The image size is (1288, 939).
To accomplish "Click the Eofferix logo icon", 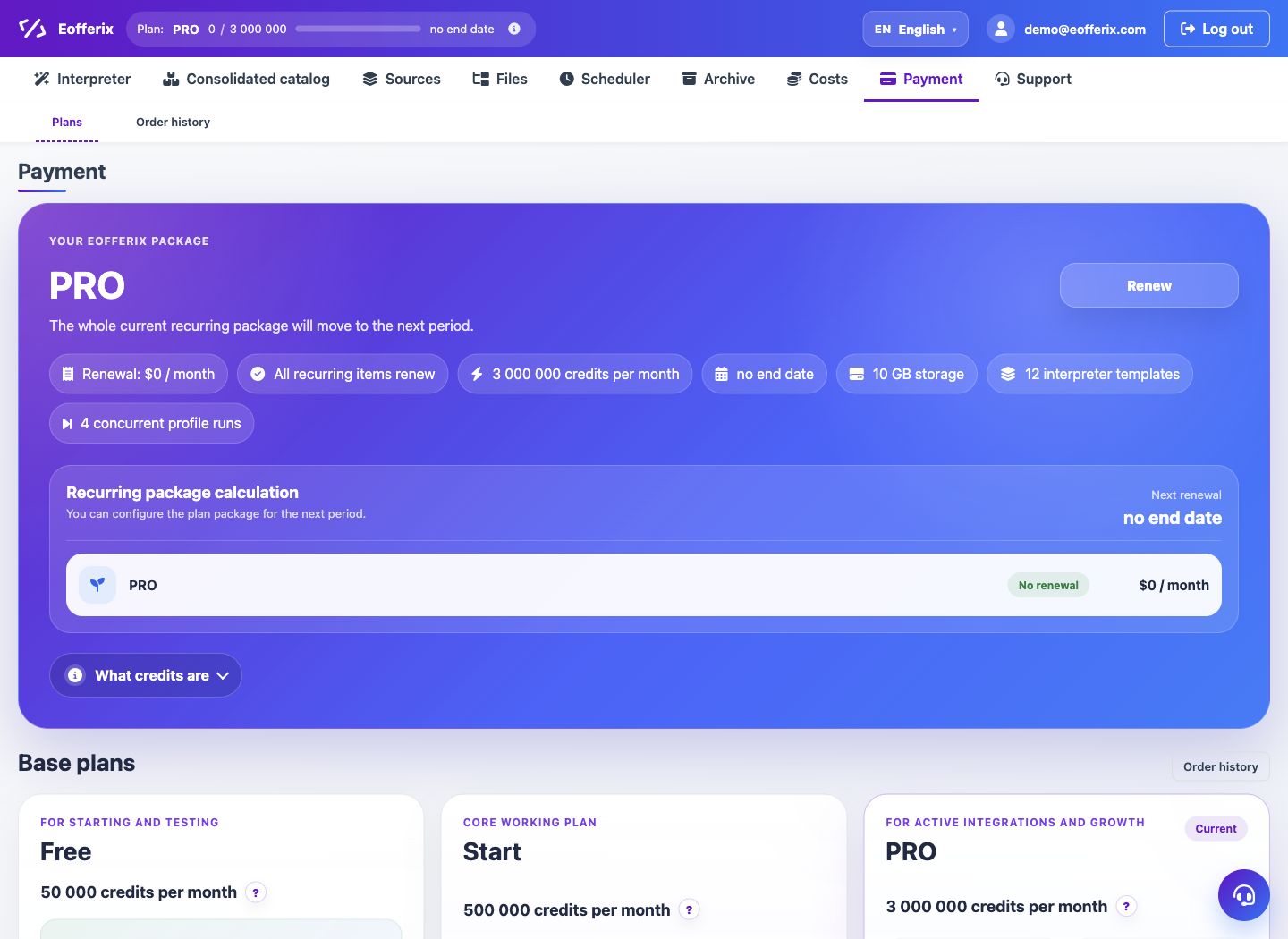I will point(32,29).
